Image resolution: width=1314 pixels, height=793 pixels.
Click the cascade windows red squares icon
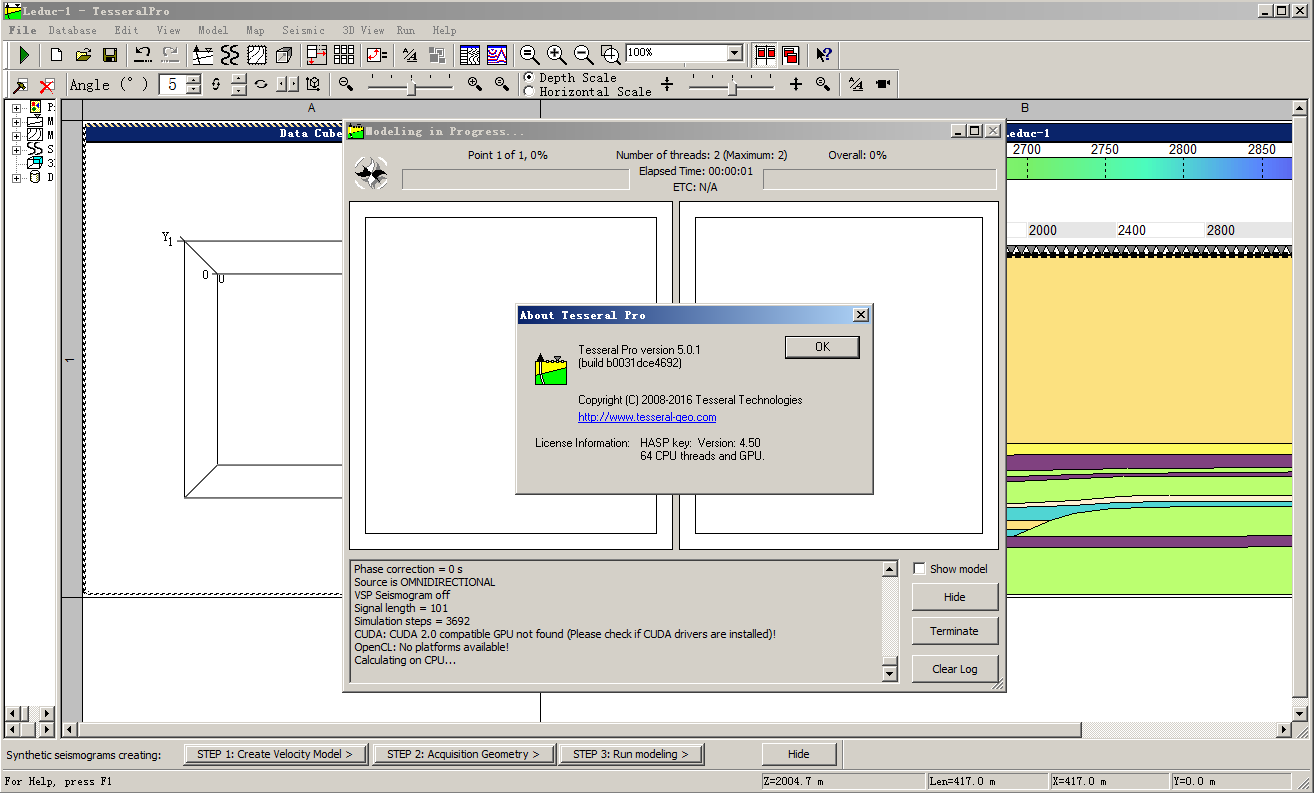(x=791, y=55)
